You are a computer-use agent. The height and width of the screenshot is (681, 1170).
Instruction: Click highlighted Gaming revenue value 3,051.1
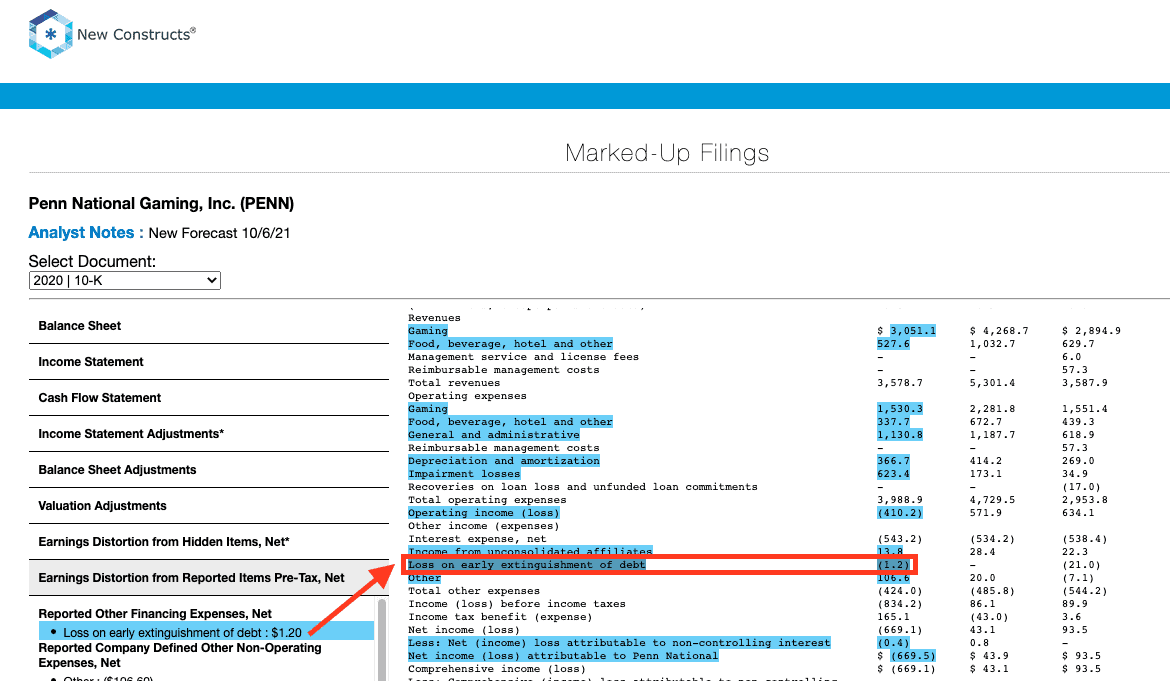point(913,331)
